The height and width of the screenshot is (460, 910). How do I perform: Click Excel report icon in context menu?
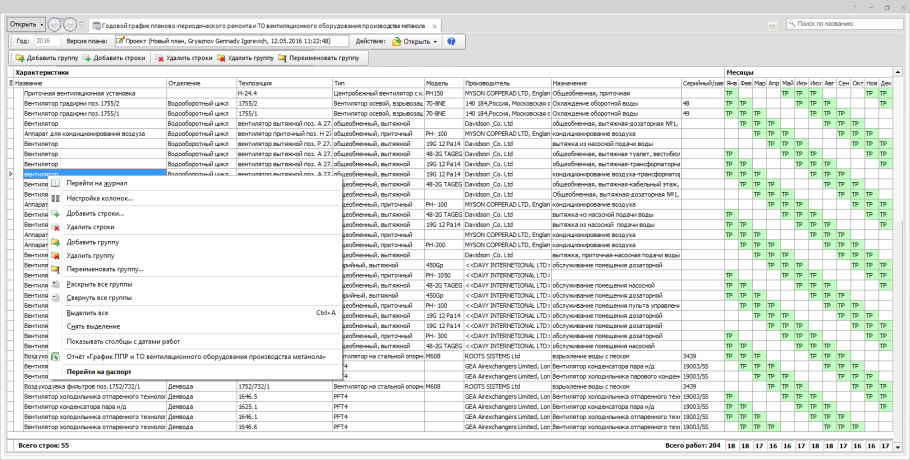pyautogui.click(x=56, y=356)
